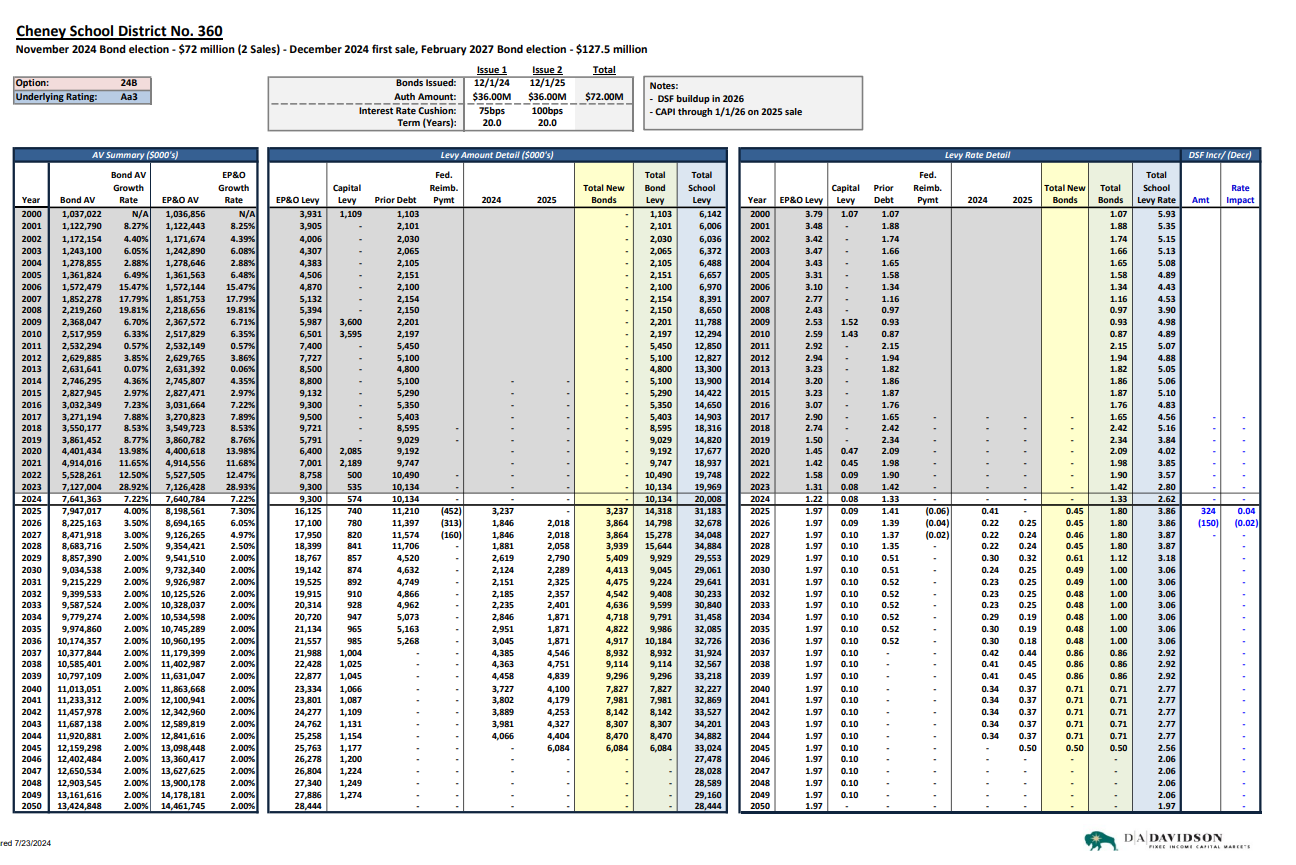Click the "Total Bonds" column header
This screenshot has width=1296, height=865.
[1110, 194]
